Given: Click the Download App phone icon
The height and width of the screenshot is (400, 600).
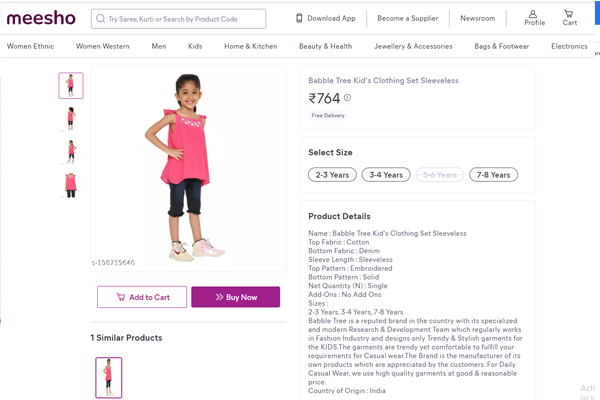Looking at the screenshot, I should [x=300, y=18].
